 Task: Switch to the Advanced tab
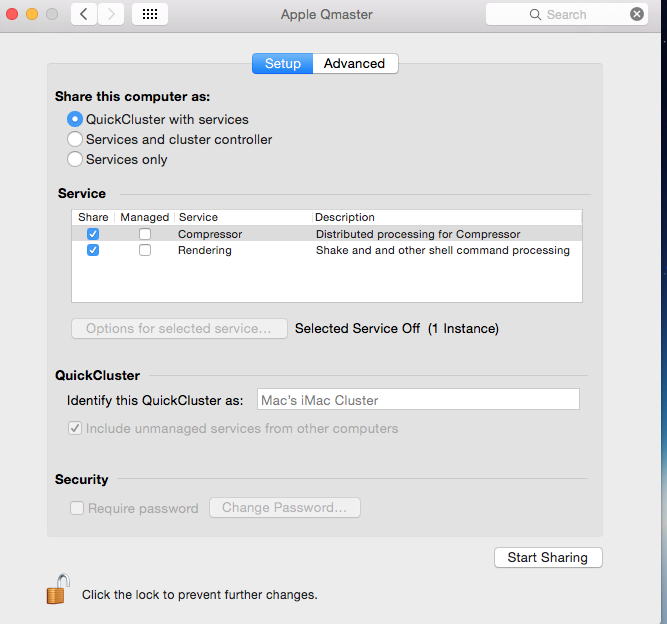pos(355,63)
